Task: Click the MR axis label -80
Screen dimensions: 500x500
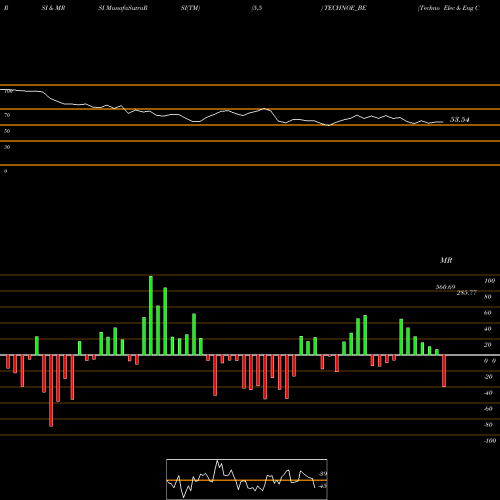Action: [x=488, y=425]
